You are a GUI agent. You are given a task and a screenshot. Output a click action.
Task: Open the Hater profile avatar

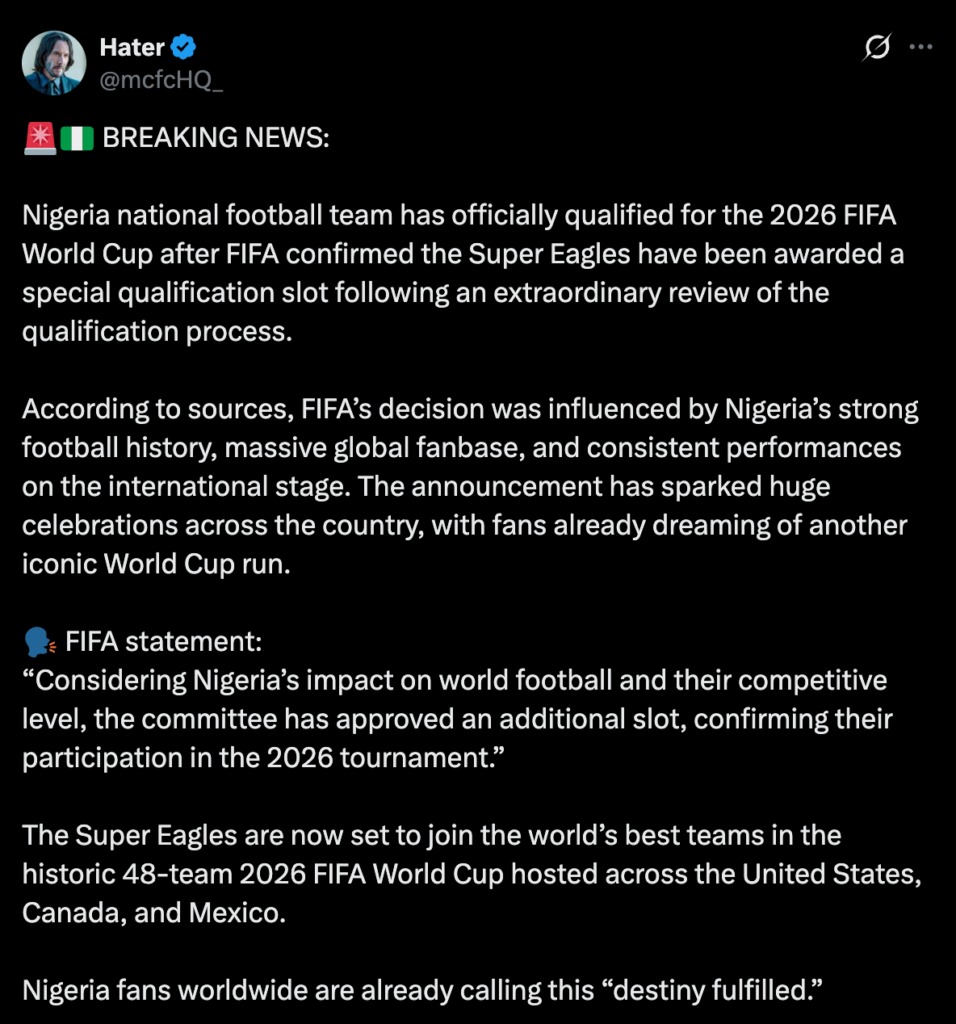(x=54, y=62)
